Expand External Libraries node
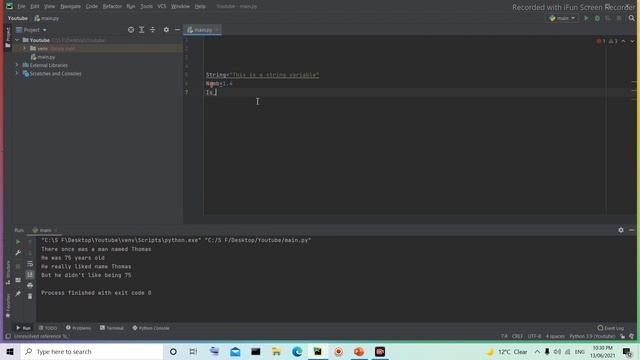This screenshot has height=360, width=640. pos(17,65)
